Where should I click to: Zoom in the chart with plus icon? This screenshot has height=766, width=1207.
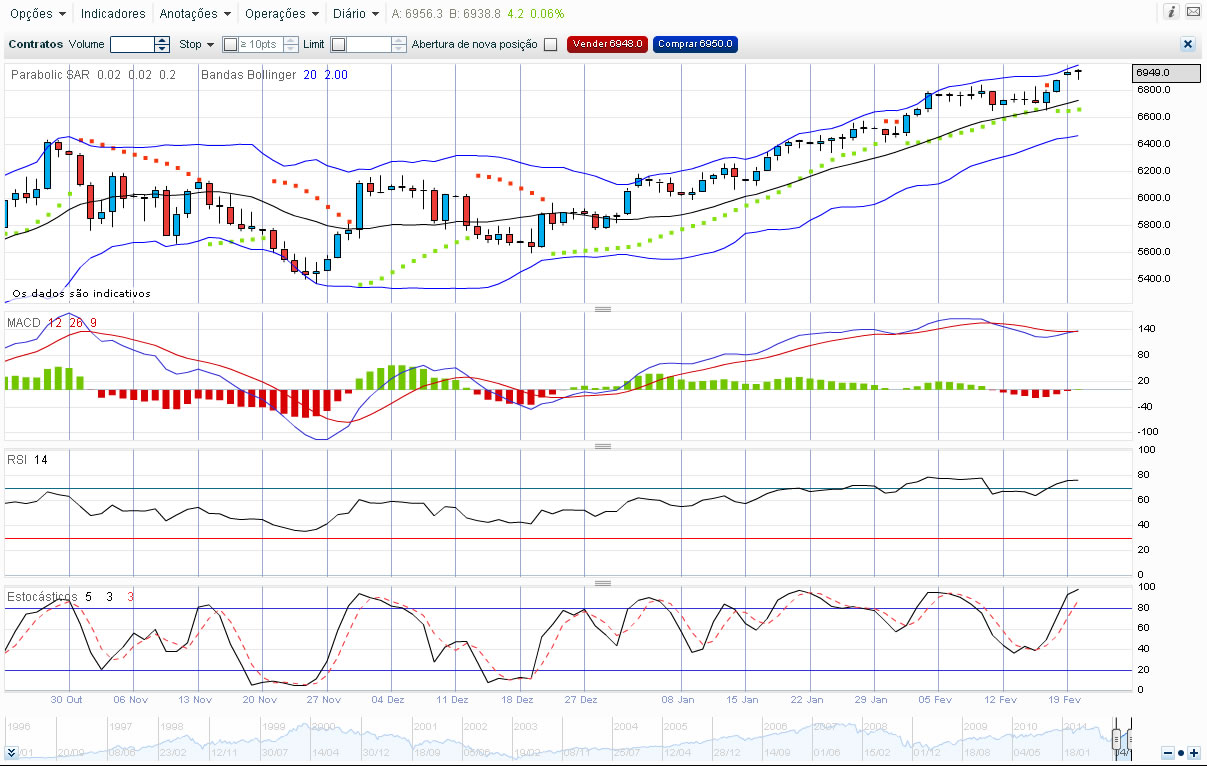pos(1194,752)
